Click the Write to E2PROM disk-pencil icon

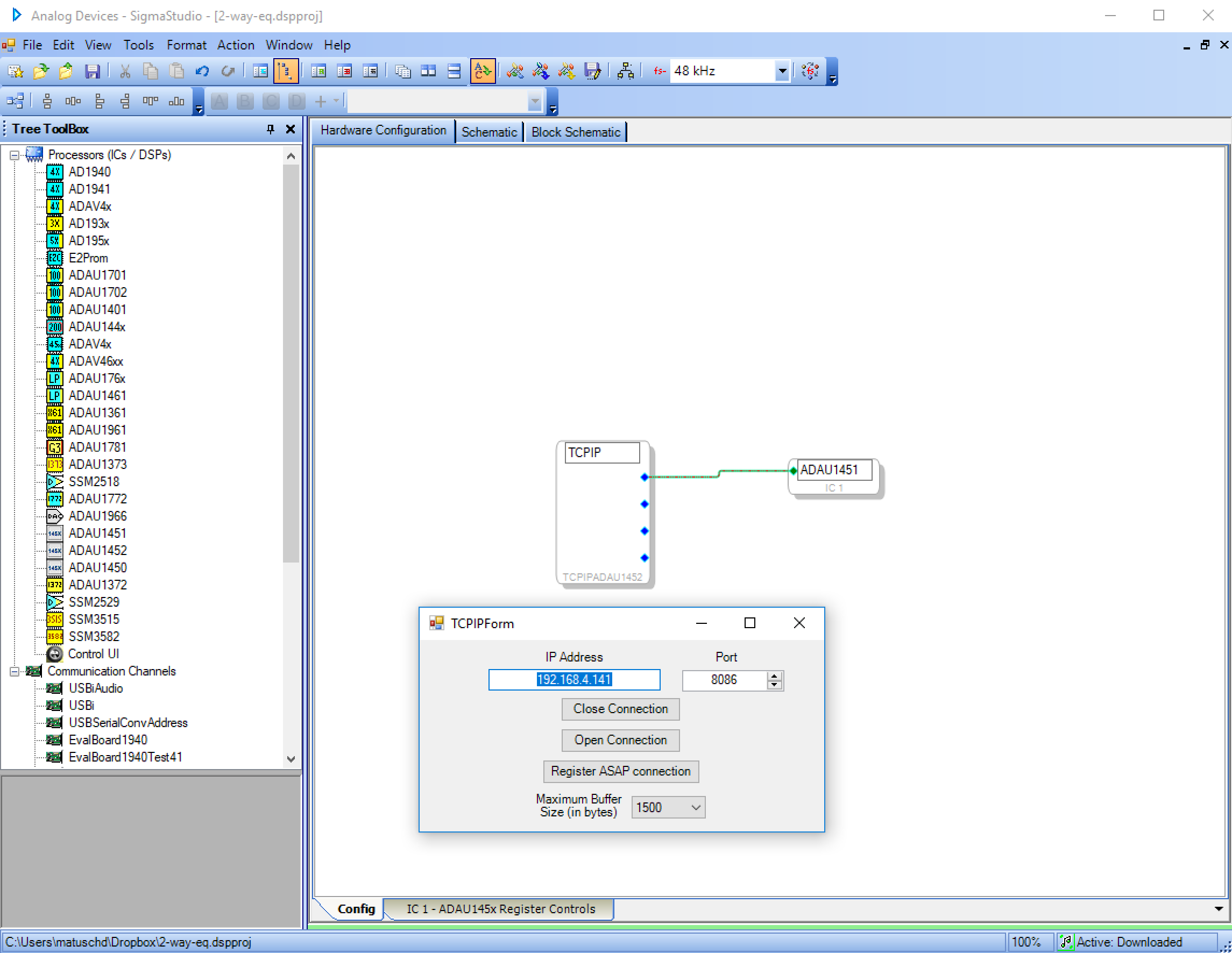[x=592, y=71]
